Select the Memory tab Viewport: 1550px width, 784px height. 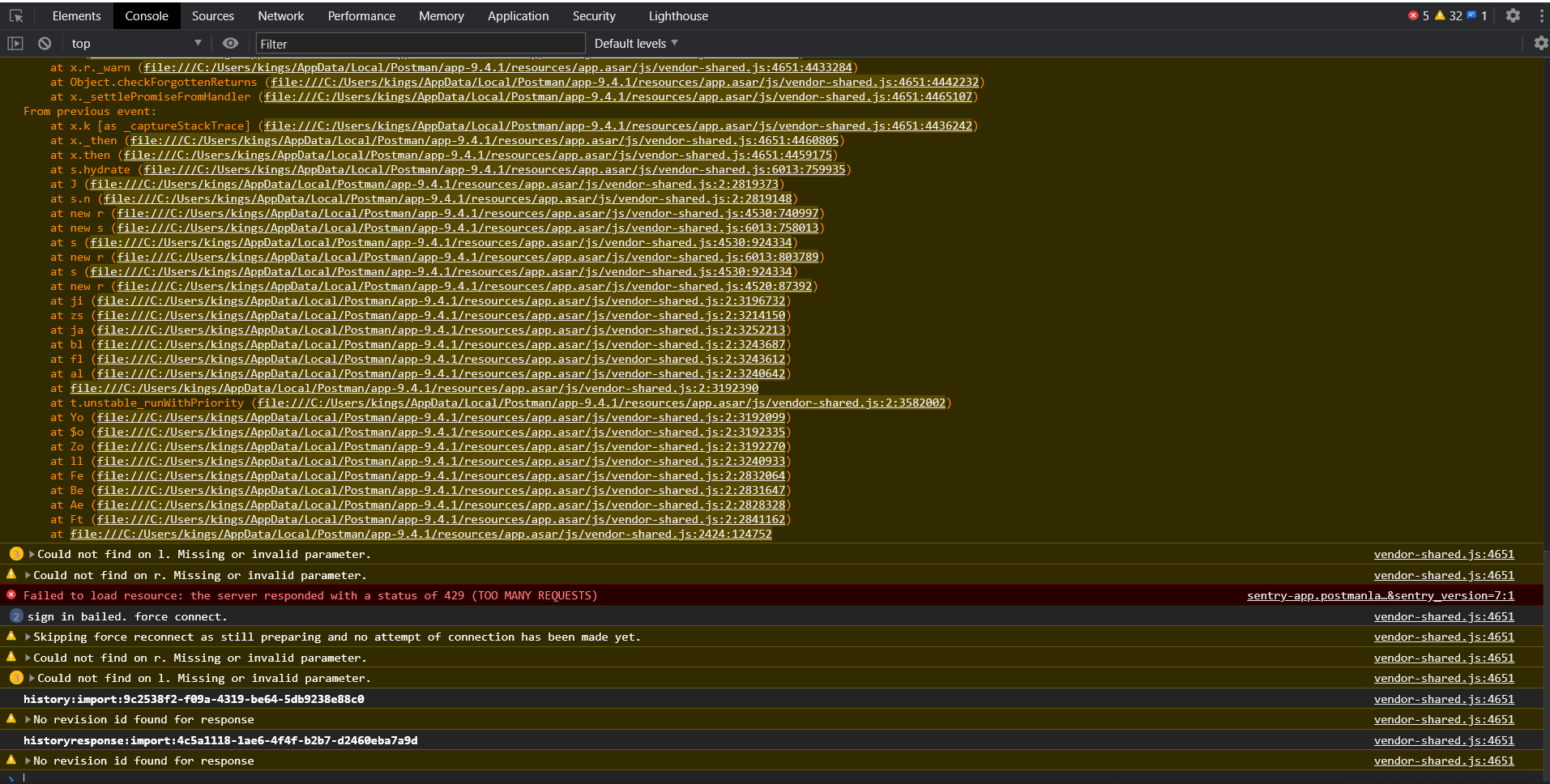441,15
